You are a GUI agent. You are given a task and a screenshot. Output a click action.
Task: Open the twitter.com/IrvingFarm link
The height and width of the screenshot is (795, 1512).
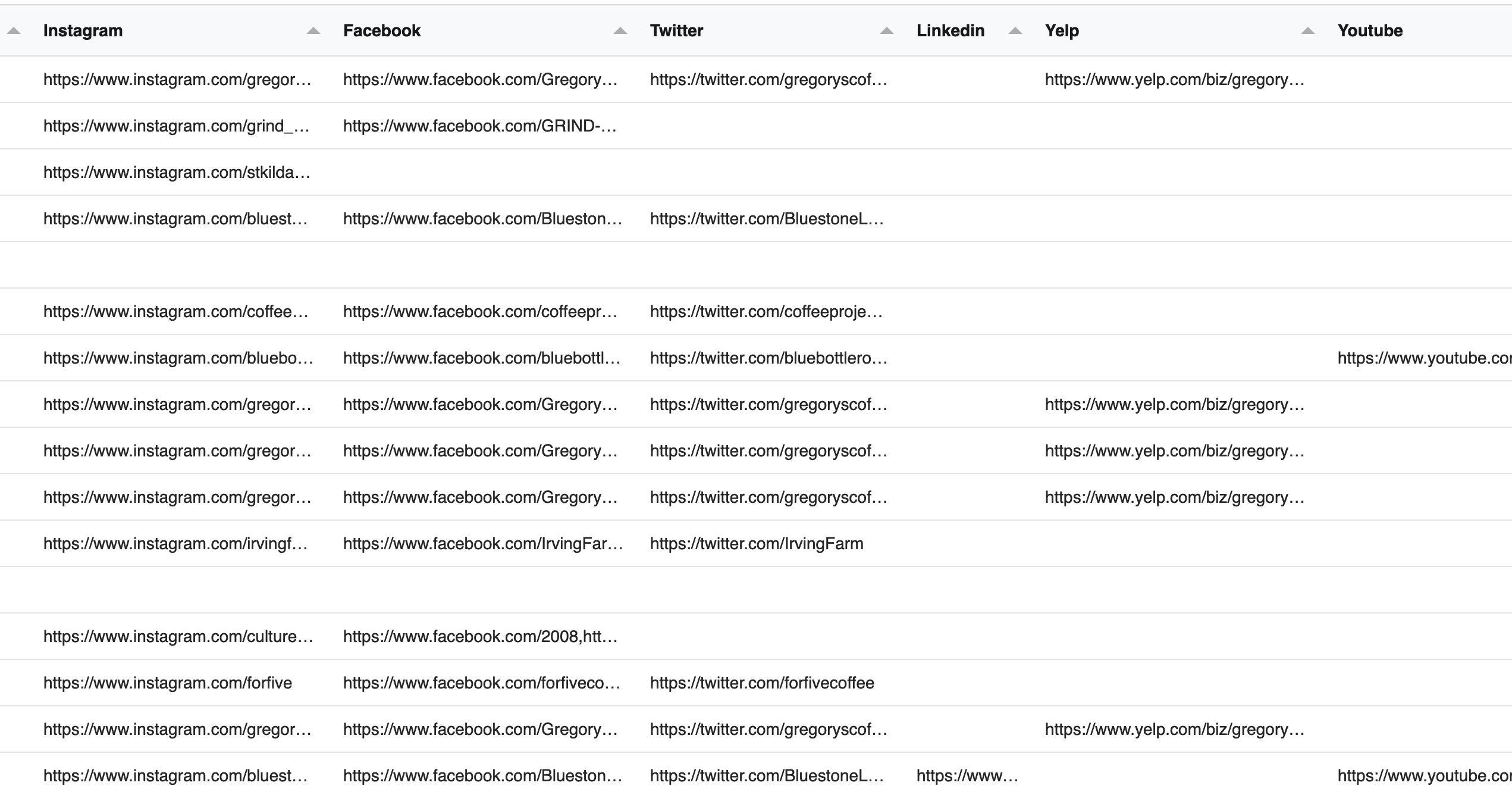757,543
